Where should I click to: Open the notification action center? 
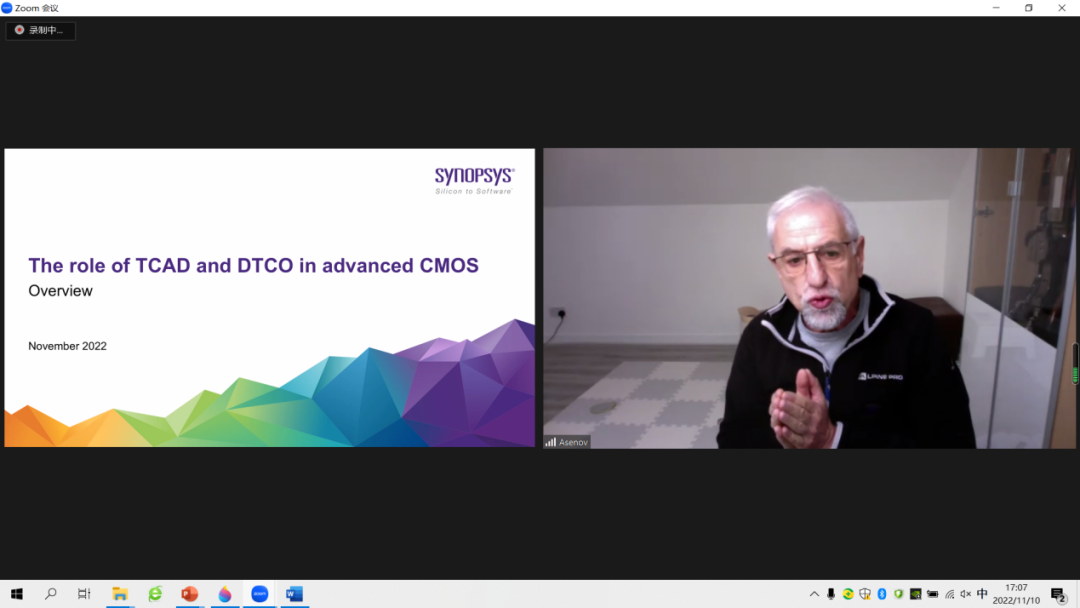pos(1058,595)
